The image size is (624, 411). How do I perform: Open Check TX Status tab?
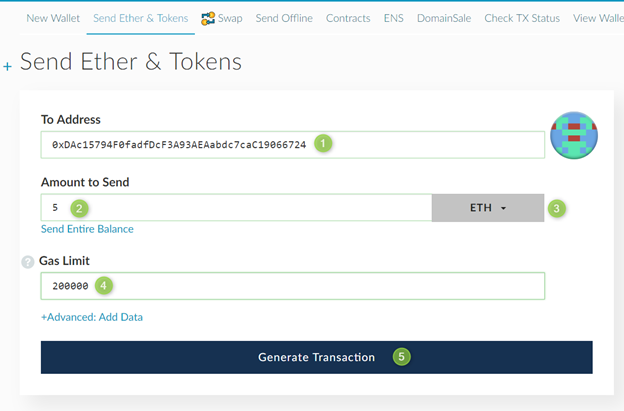(x=522, y=18)
